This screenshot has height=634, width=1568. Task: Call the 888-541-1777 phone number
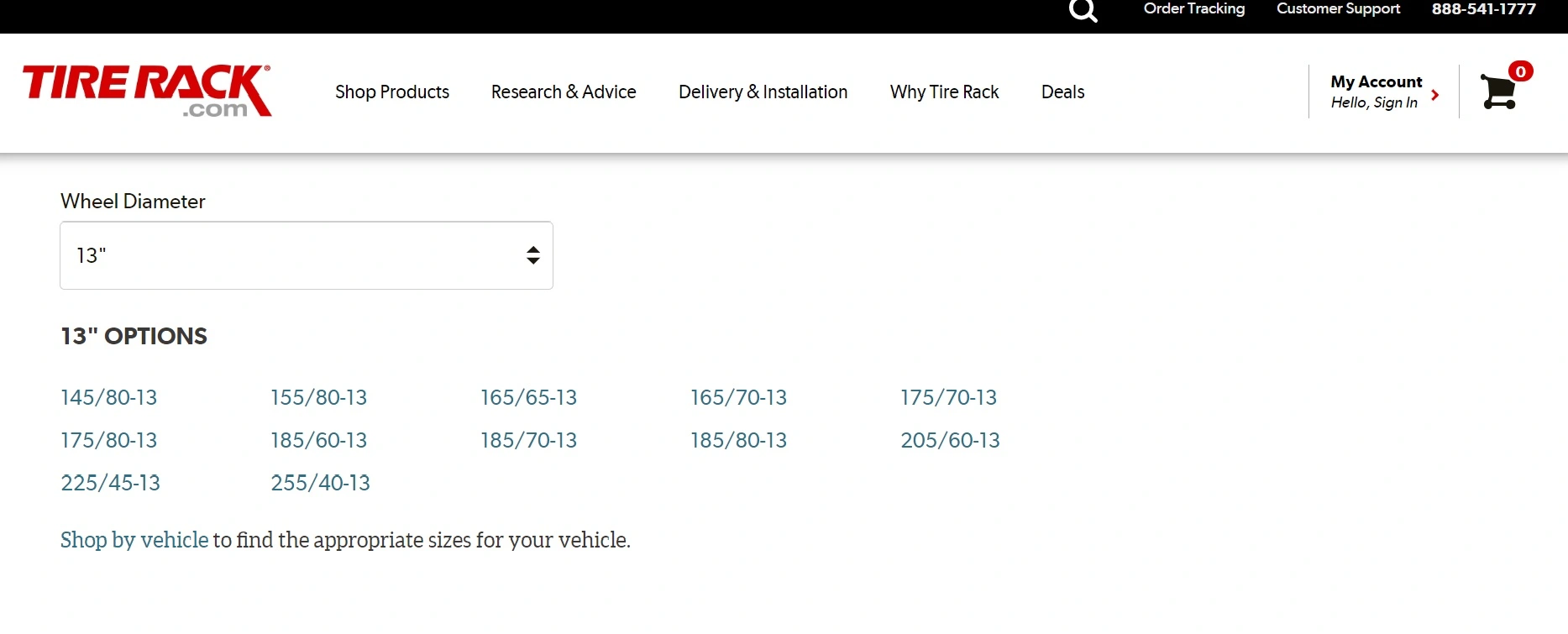(1483, 8)
